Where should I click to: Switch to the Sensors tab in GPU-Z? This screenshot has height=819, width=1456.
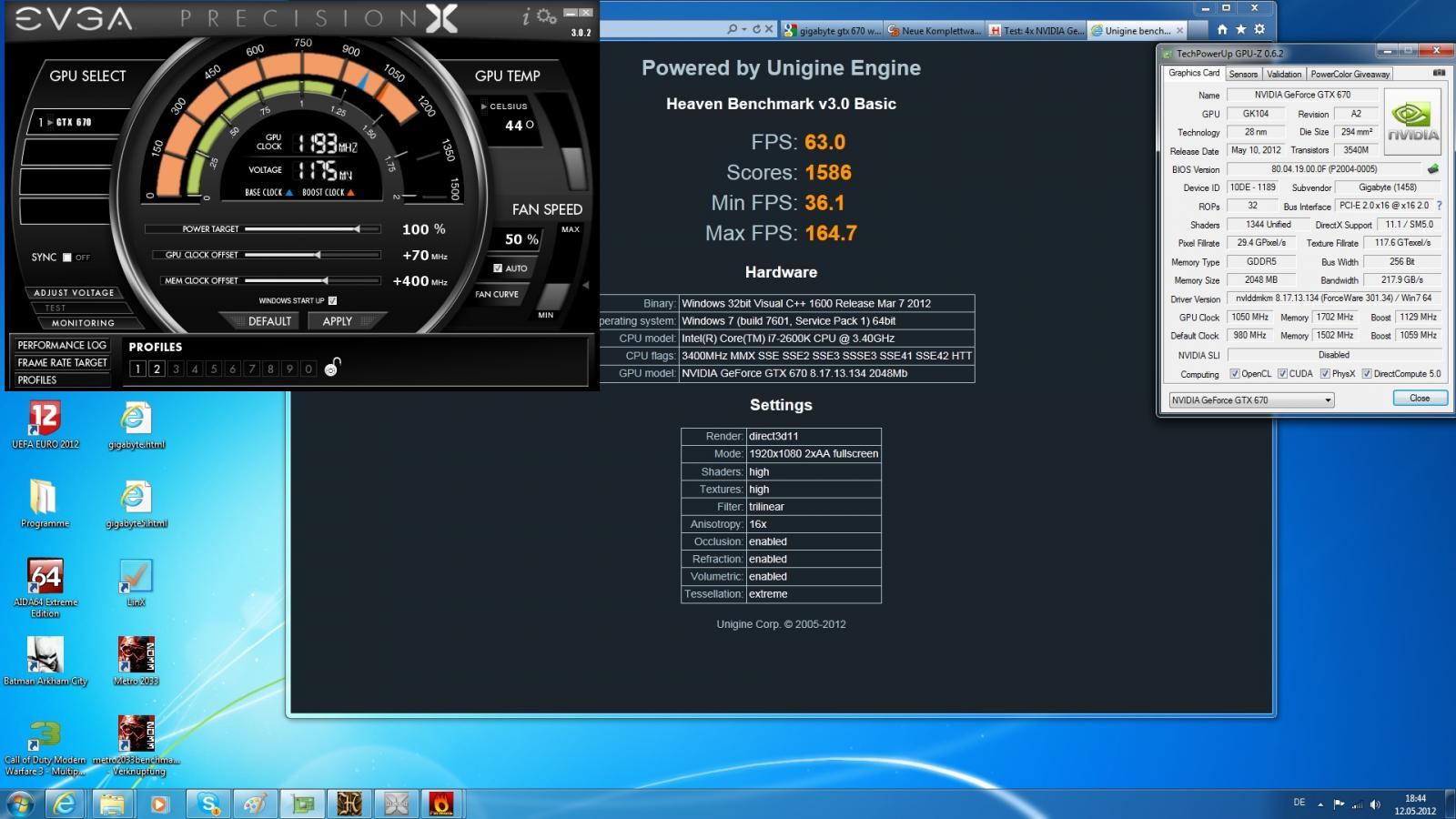(x=1242, y=74)
